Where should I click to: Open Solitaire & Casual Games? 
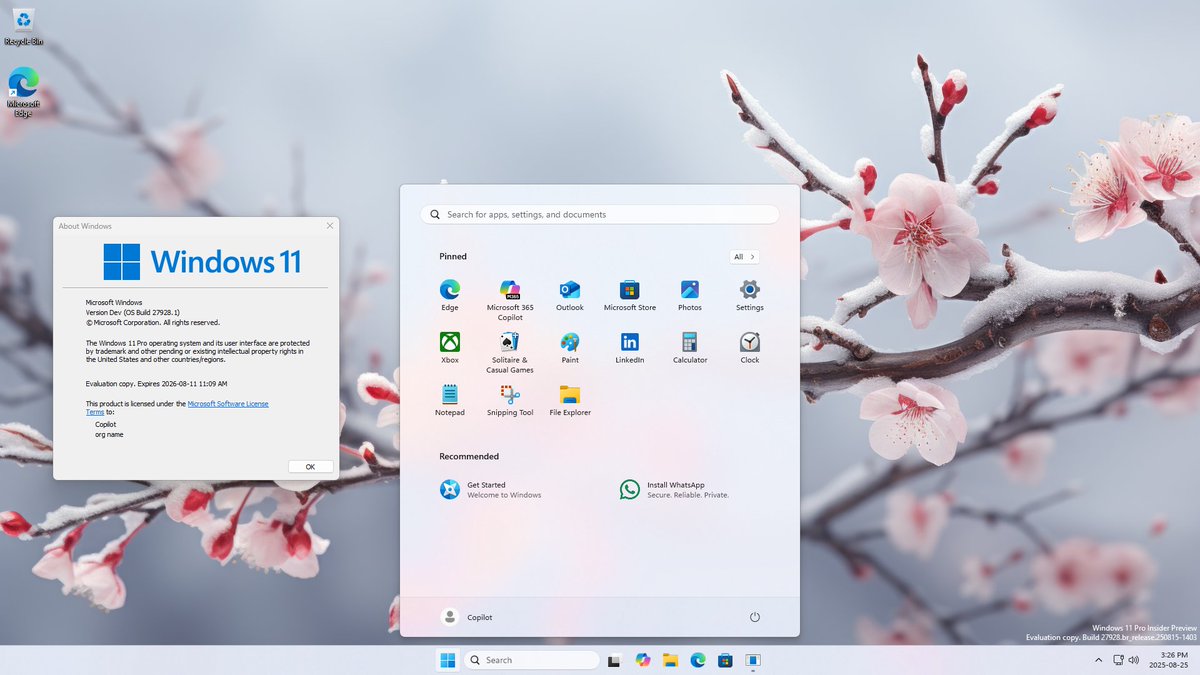click(510, 352)
